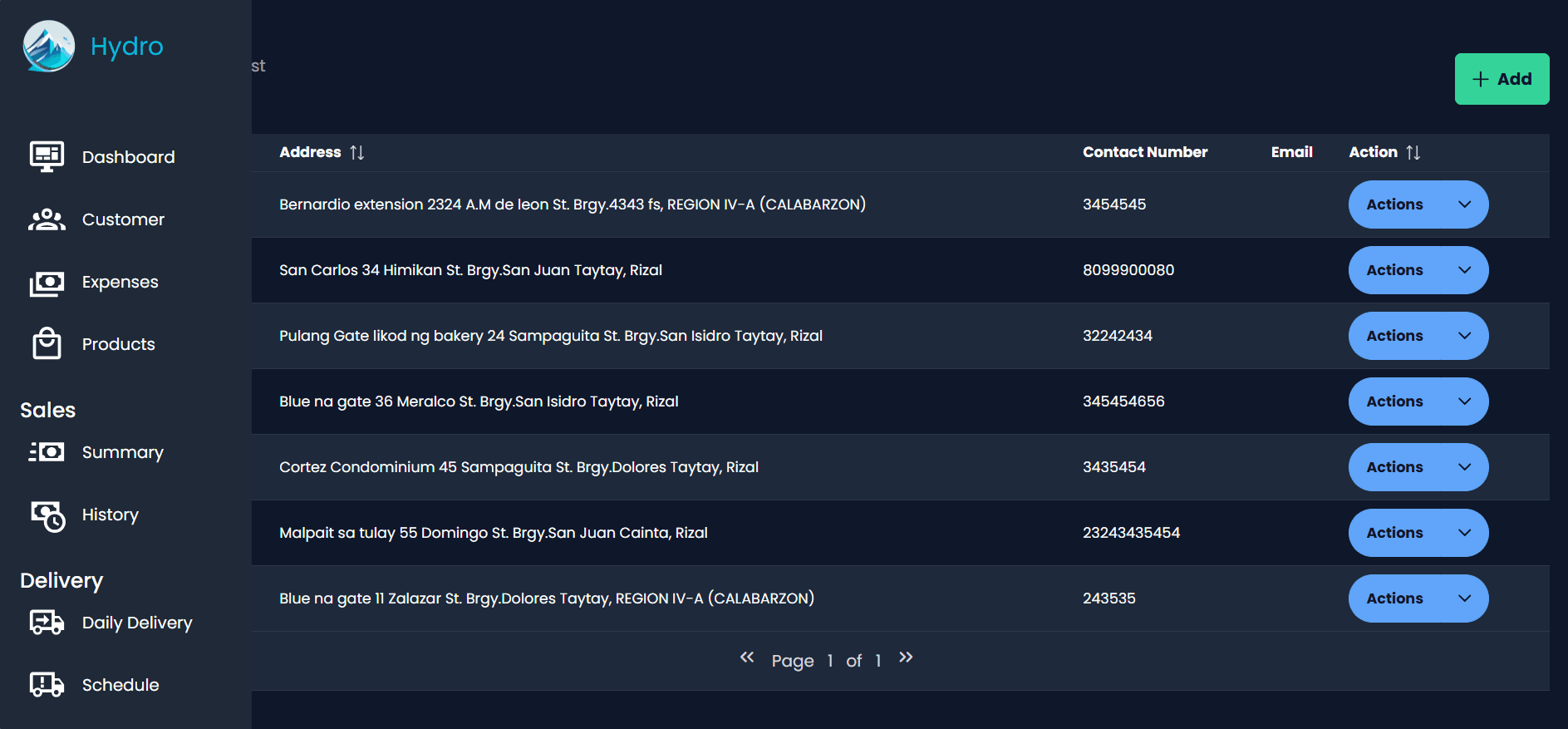The height and width of the screenshot is (729, 1568).
Task: Open the History clock-money icon
Action: pos(47,515)
